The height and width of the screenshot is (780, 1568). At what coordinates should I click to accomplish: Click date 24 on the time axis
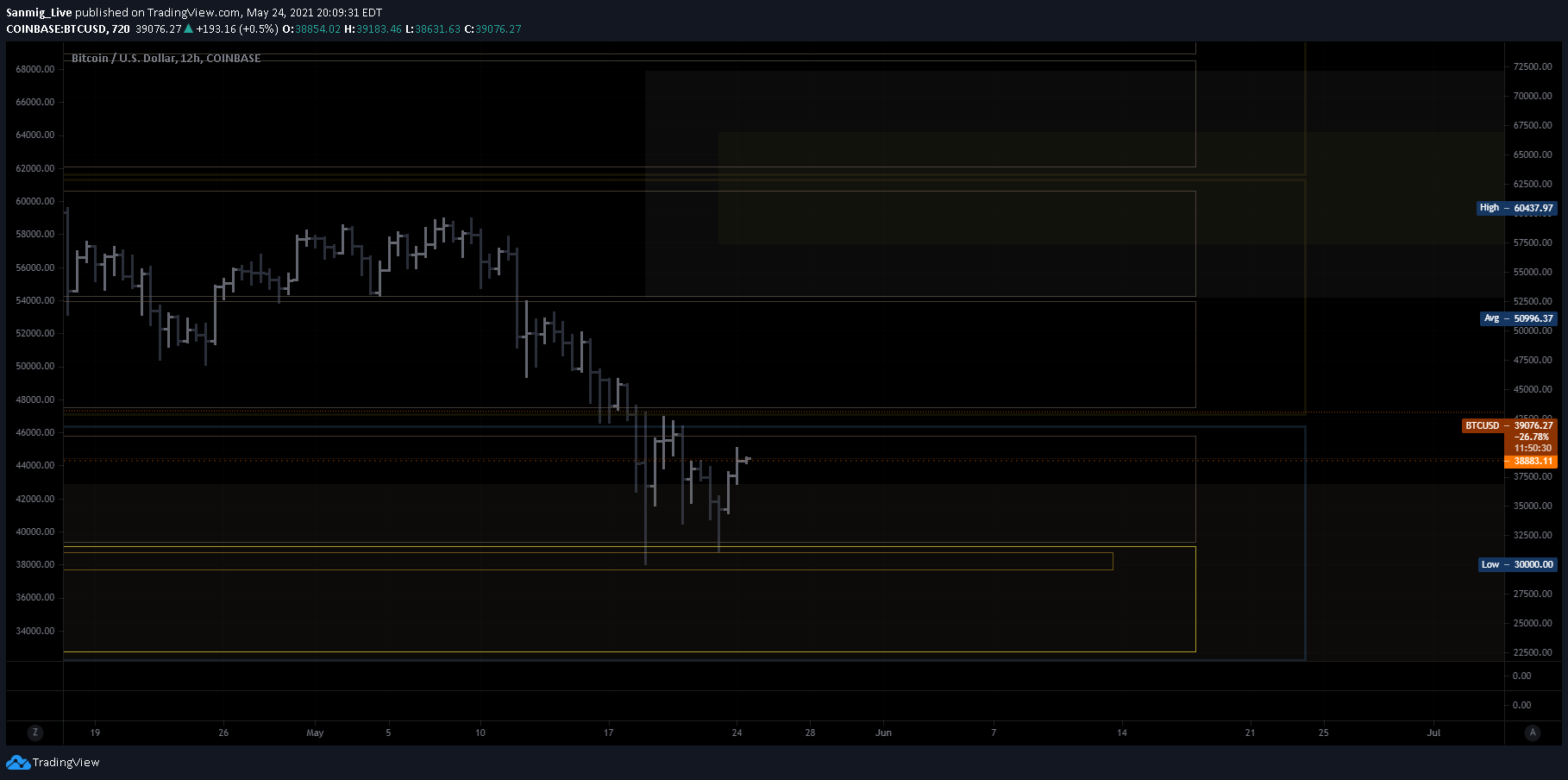(x=737, y=733)
